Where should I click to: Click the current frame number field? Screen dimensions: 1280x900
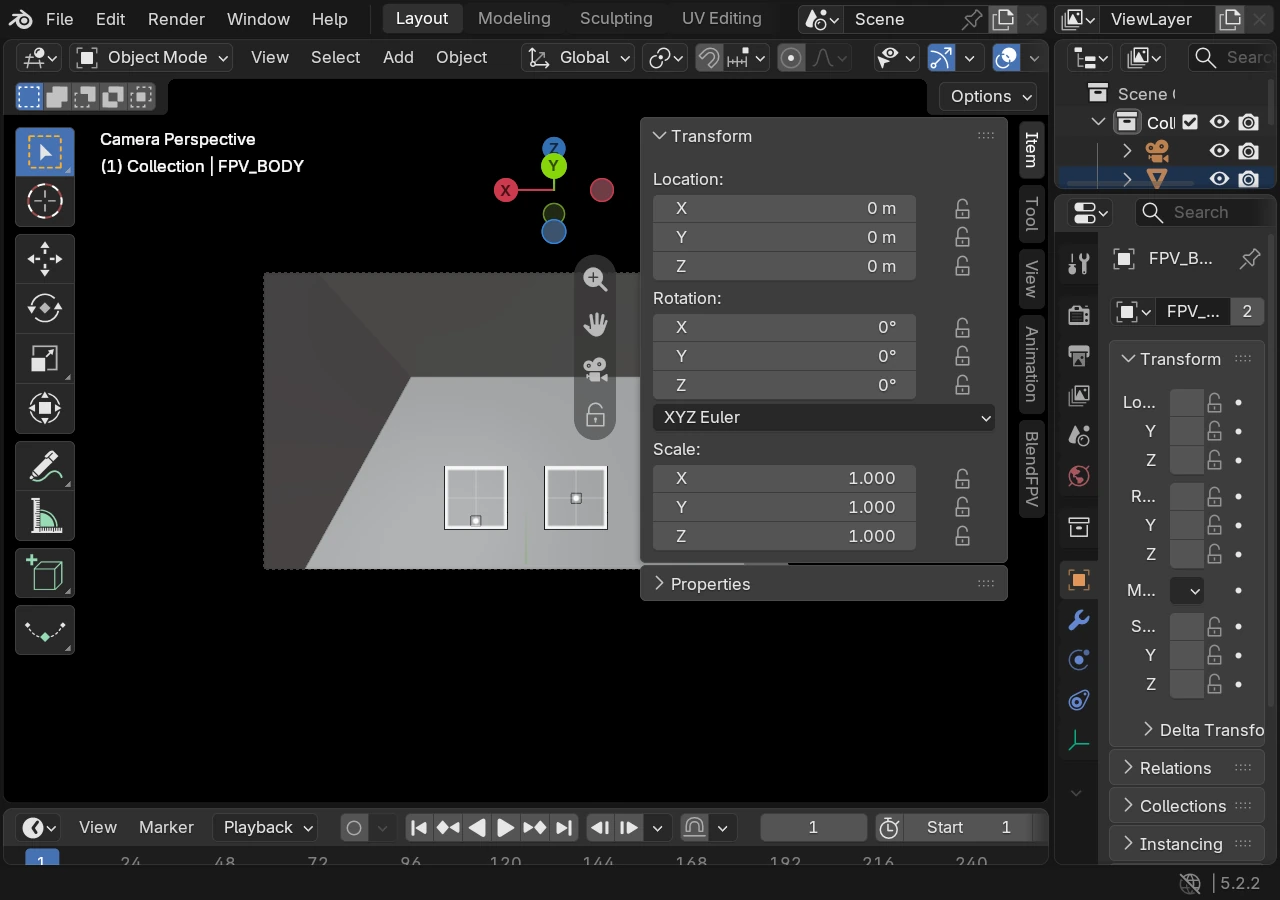pos(813,827)
